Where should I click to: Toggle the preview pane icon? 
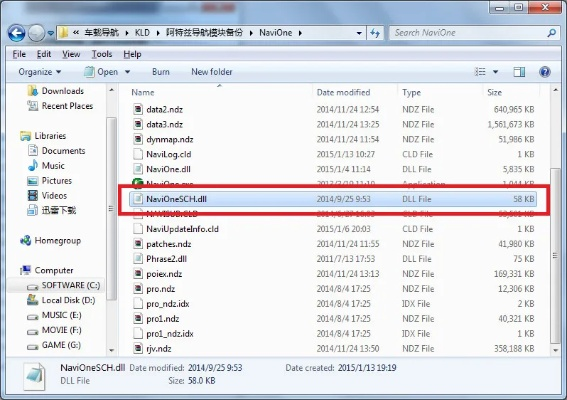click(519, 72)
